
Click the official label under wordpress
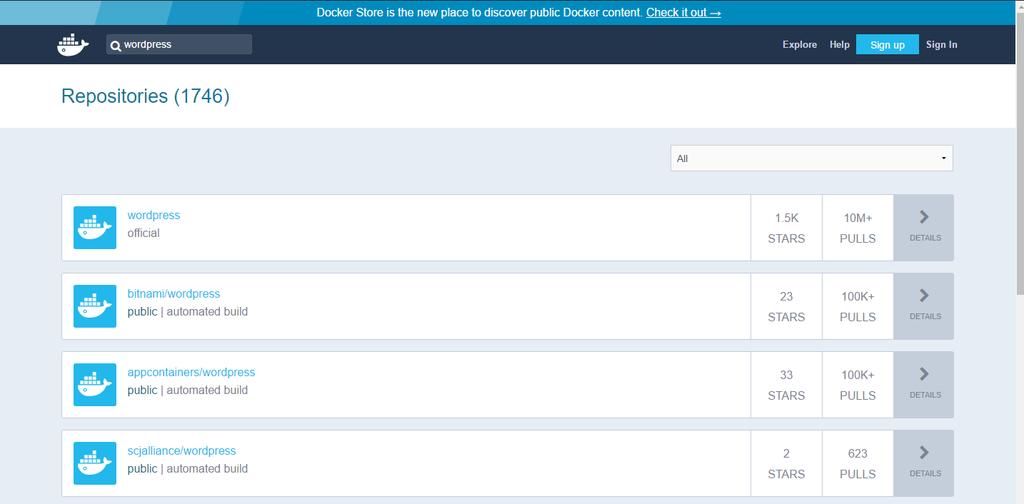(x=143, y=233)
